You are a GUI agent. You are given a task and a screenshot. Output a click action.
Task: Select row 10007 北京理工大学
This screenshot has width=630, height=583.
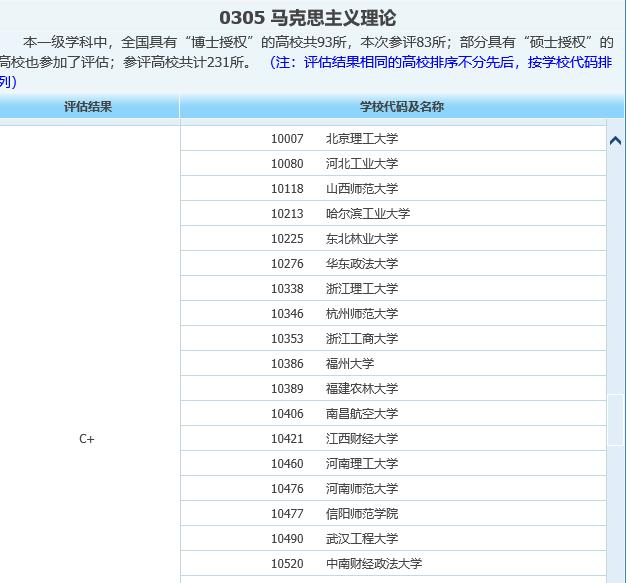point(393,139)
